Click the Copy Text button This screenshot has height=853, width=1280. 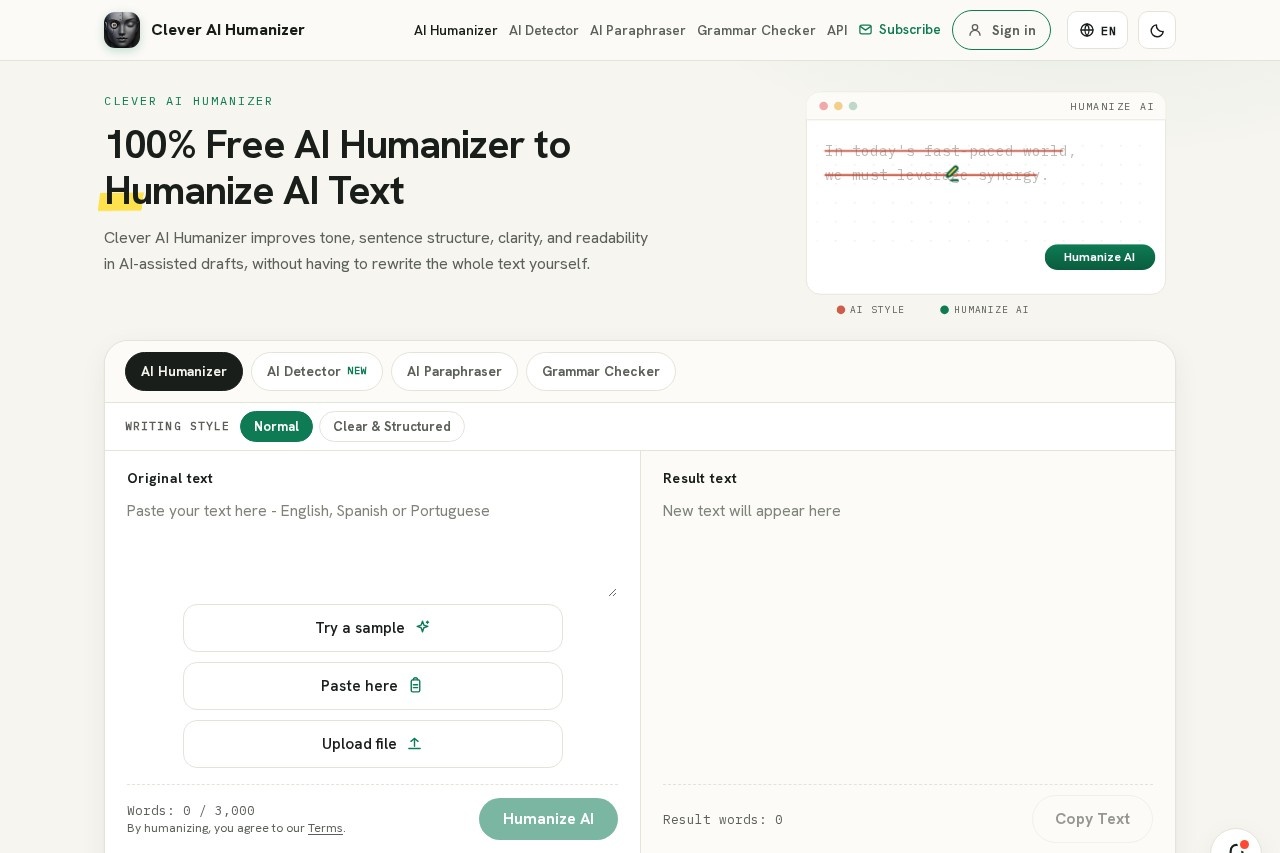click(1092, 819)
